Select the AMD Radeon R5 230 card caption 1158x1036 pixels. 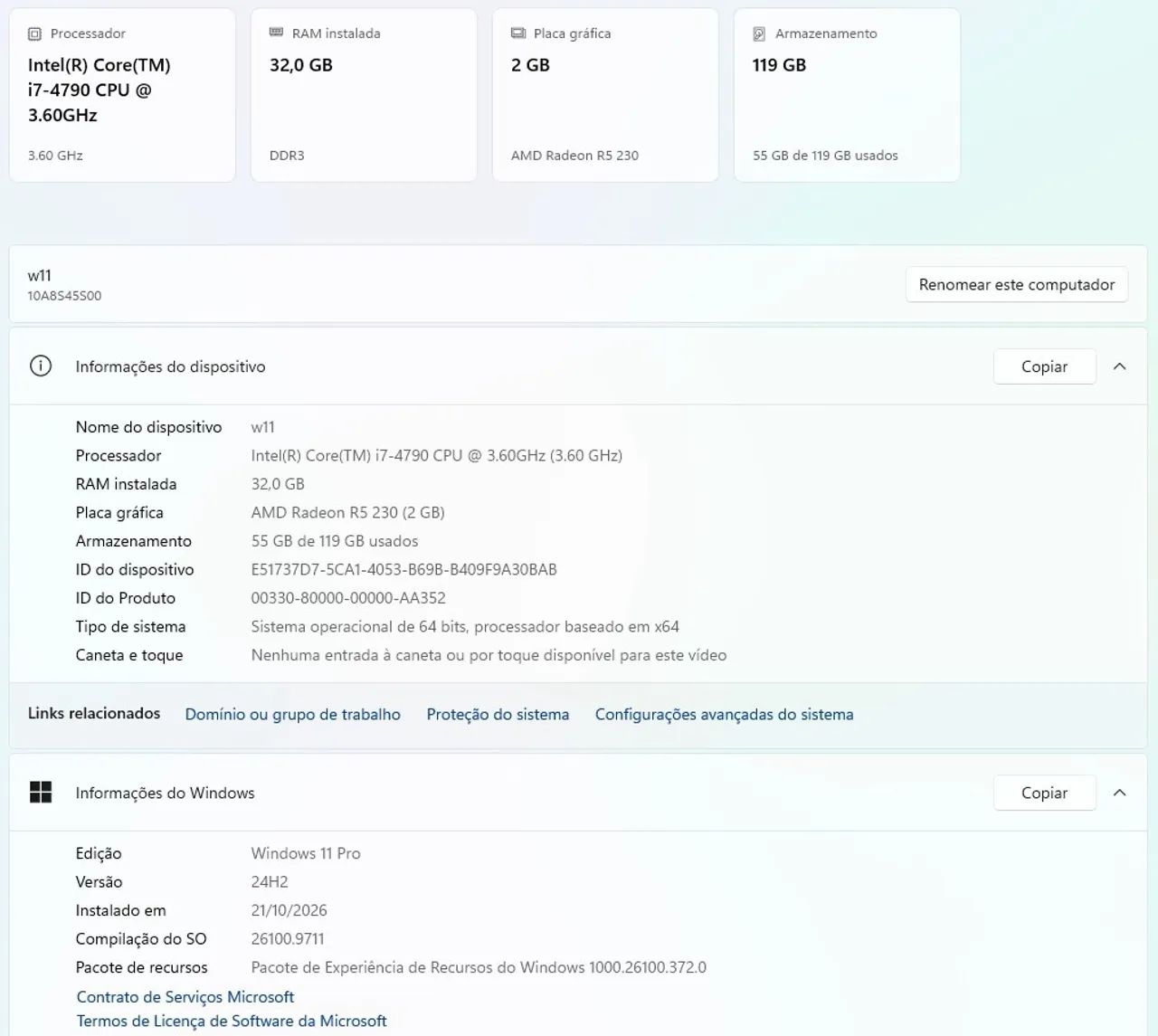click(574, 156)
